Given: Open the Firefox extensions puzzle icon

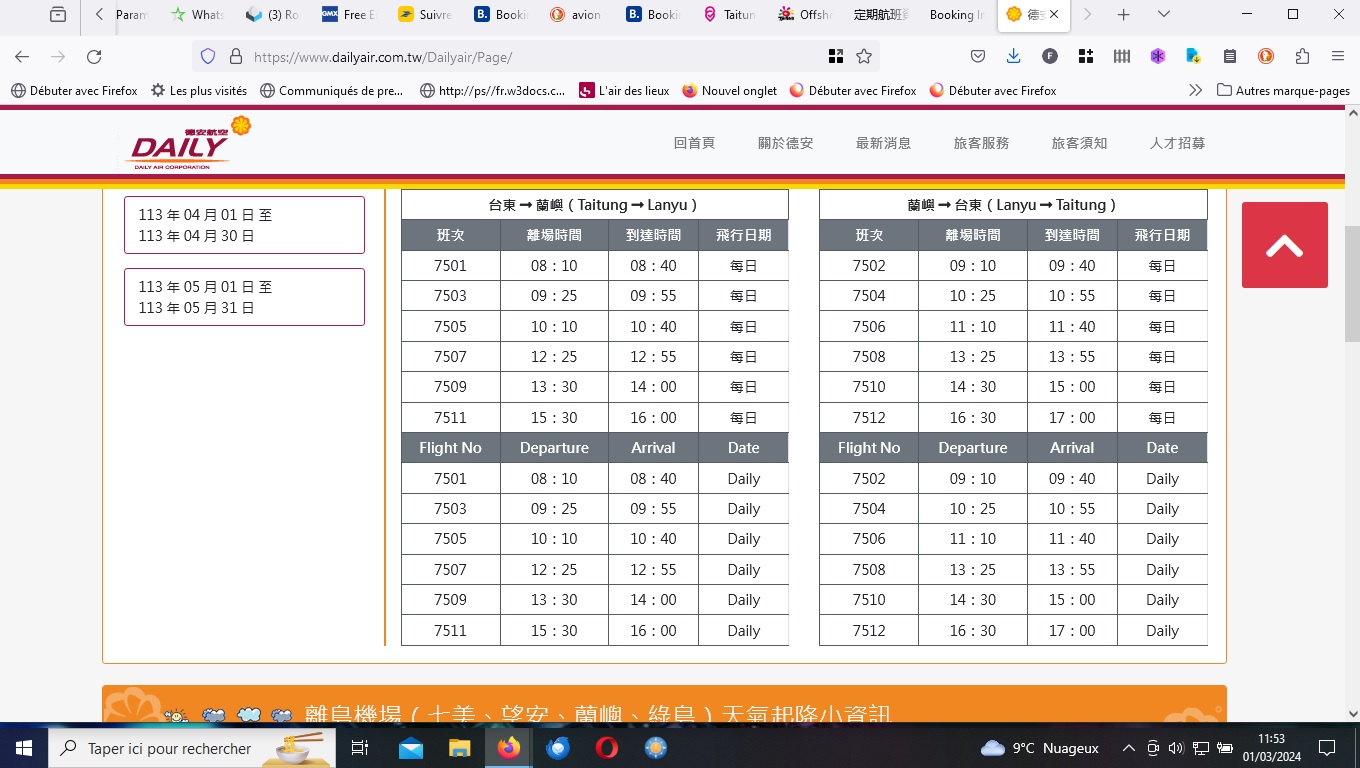Looking at the screenshot, I should (x=1301, y=57).
